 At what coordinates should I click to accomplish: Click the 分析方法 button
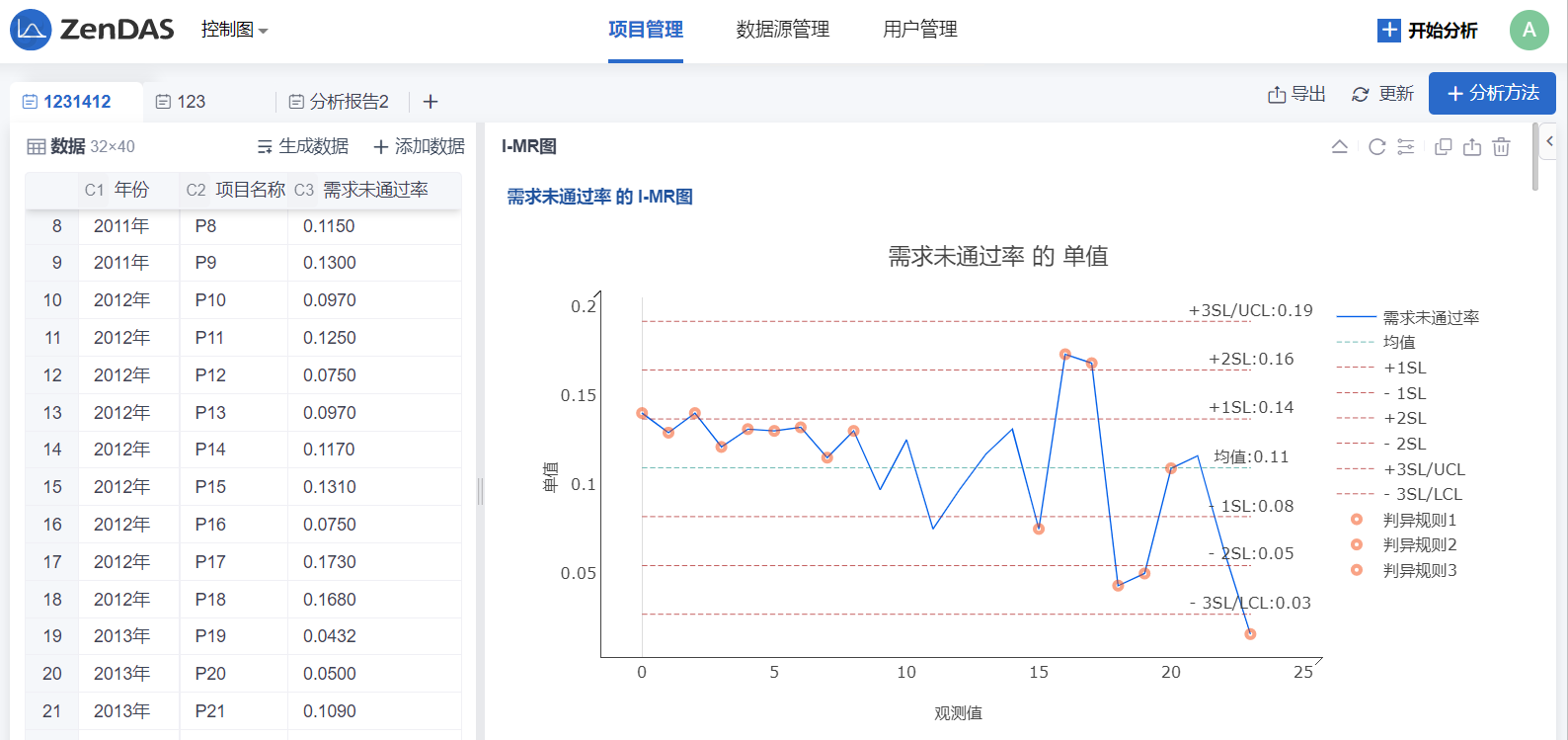tap(1492, 93)
